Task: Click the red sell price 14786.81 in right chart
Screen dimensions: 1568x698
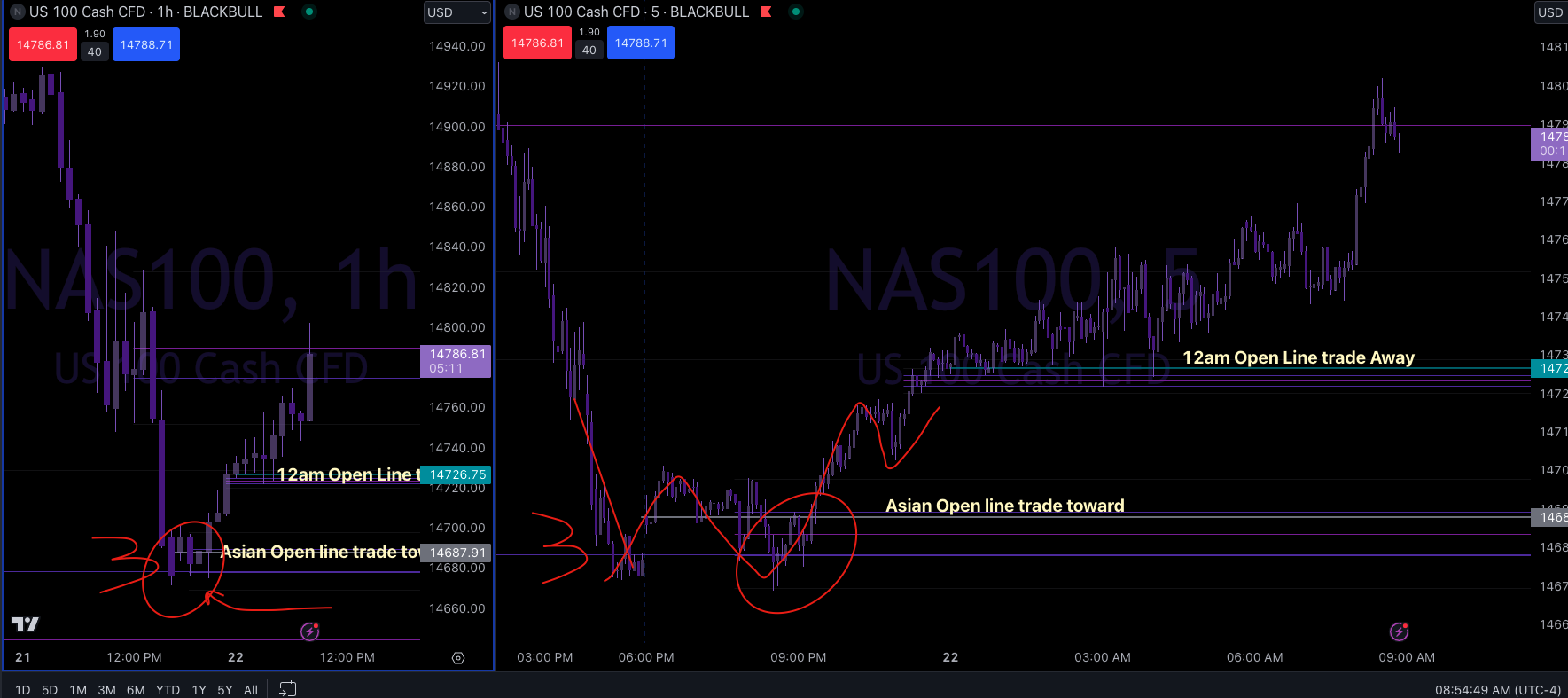Action: [x=537, y=43]
